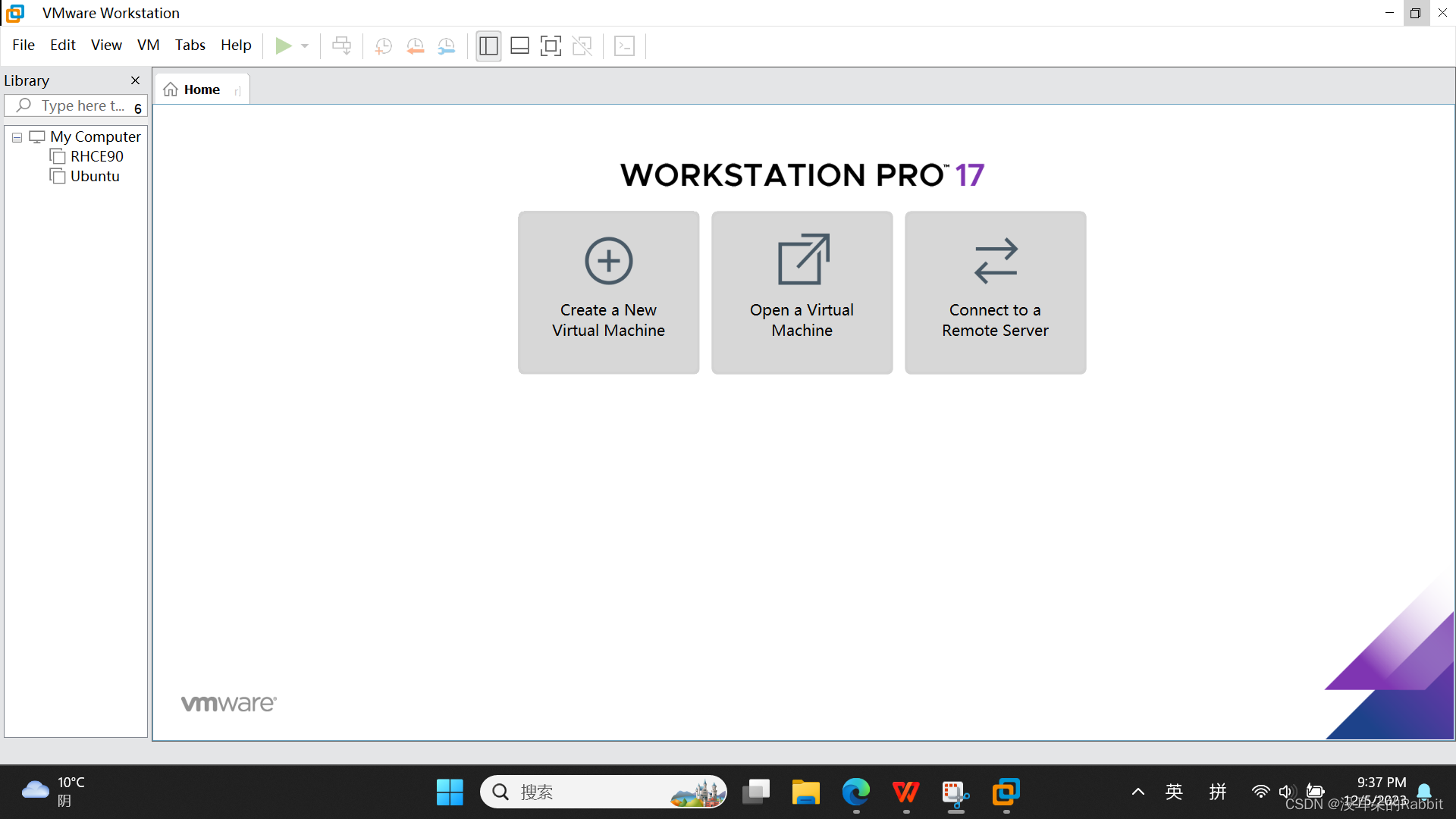This screenshot has height=819, width=1456.
Task: Click the volume speaker tray icon
Action: pyautogui.click(x=1287, y=792)
